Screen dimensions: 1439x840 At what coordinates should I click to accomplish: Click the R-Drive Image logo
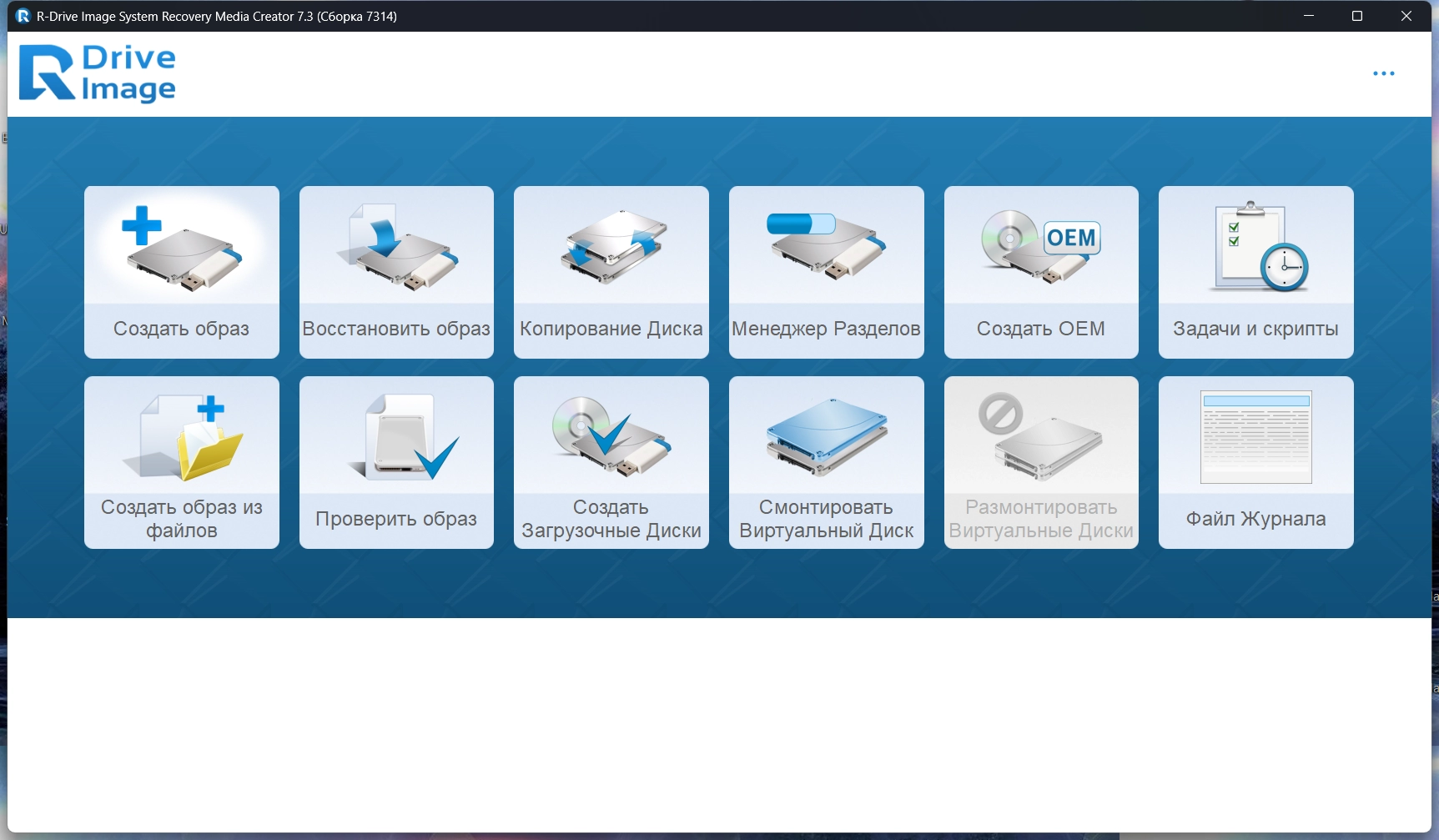pos(98,73)
